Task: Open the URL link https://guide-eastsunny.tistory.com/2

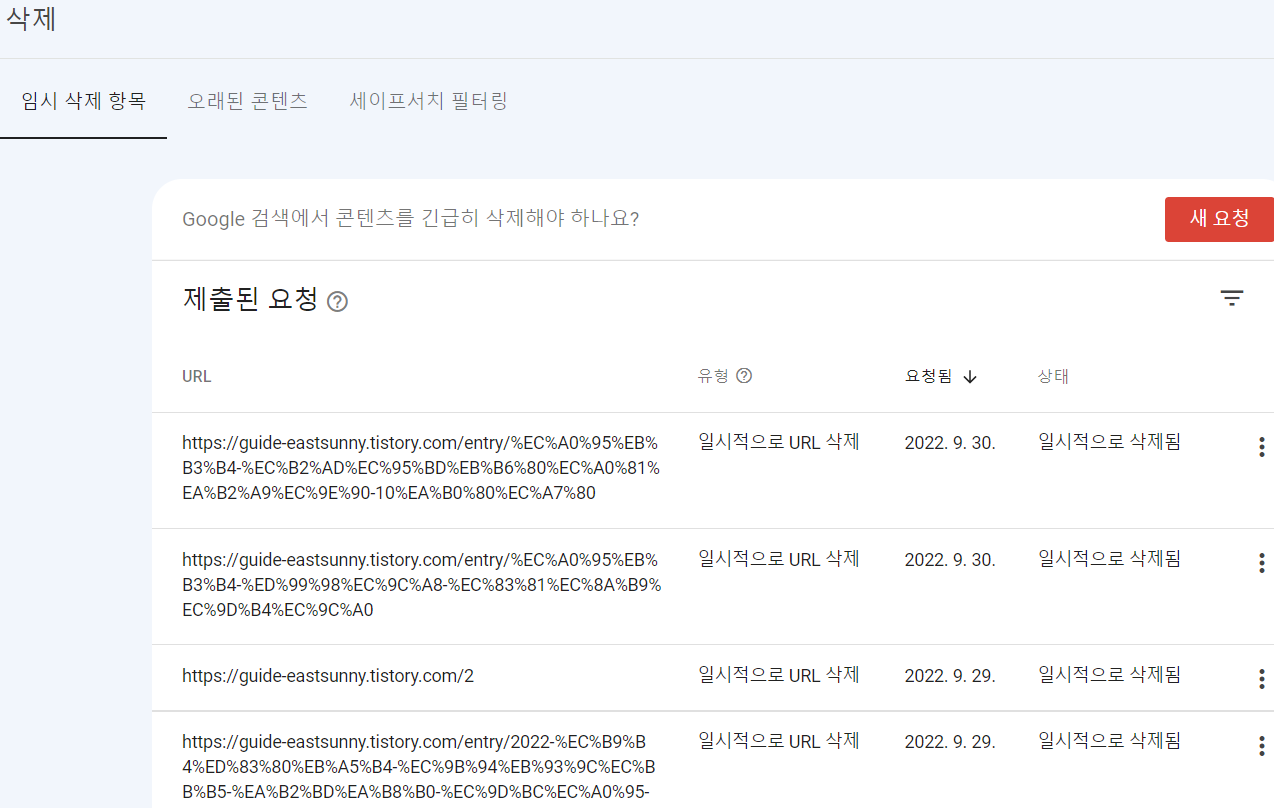Action: point(328,676)
